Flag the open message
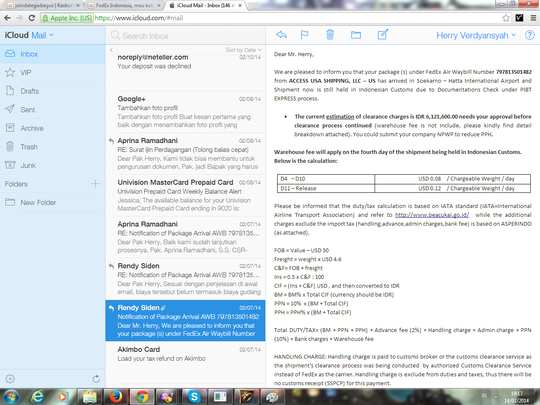This screenshot has height=405, width=540. [x=304, y=35]
